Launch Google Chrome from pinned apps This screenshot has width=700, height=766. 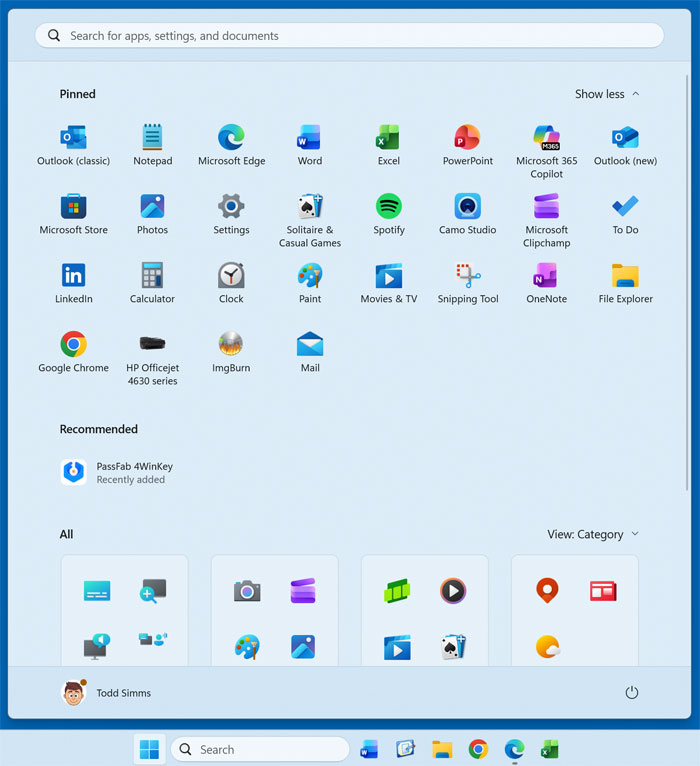[73, 352]
